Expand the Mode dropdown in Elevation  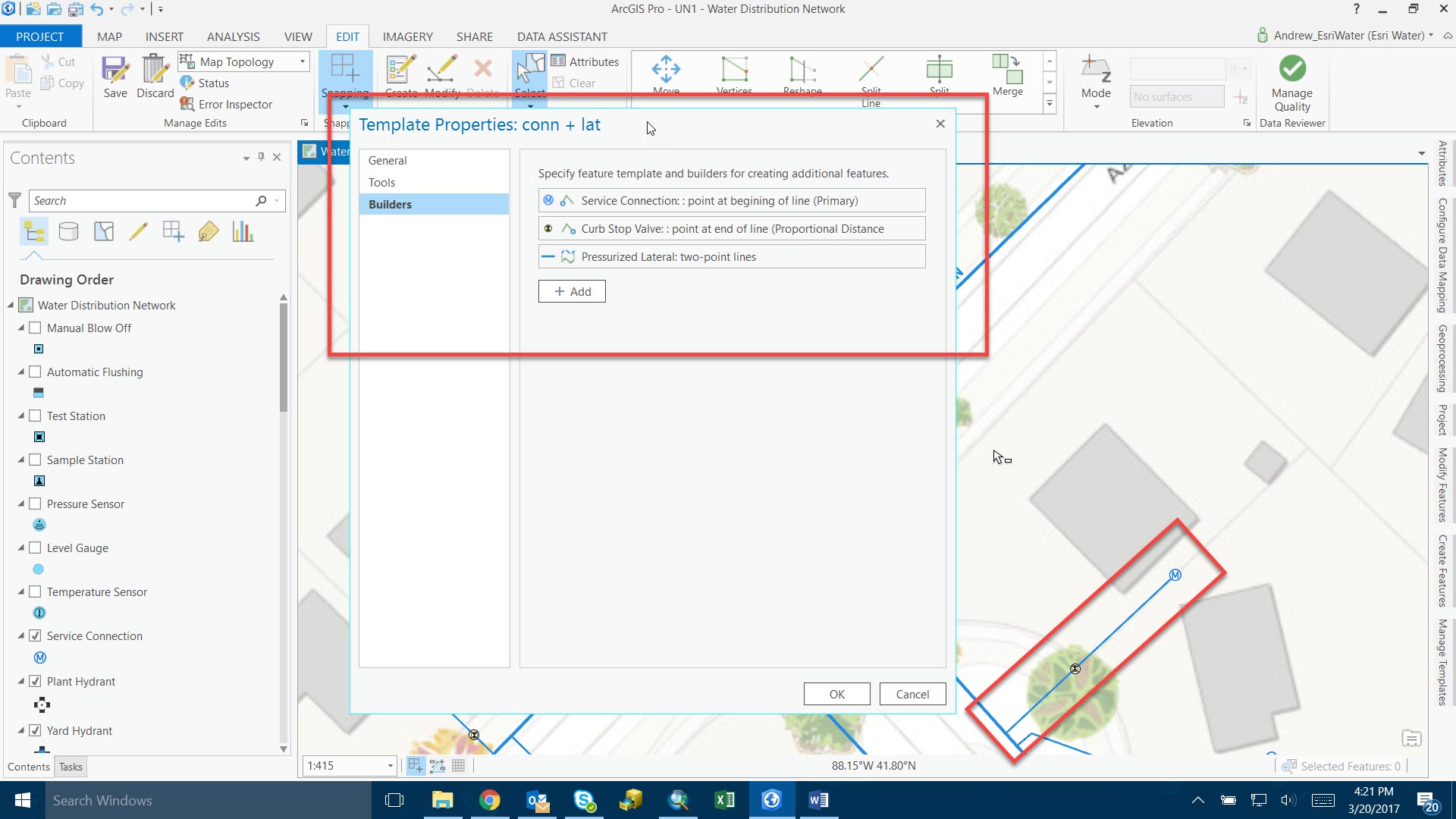coord(1097,107)
